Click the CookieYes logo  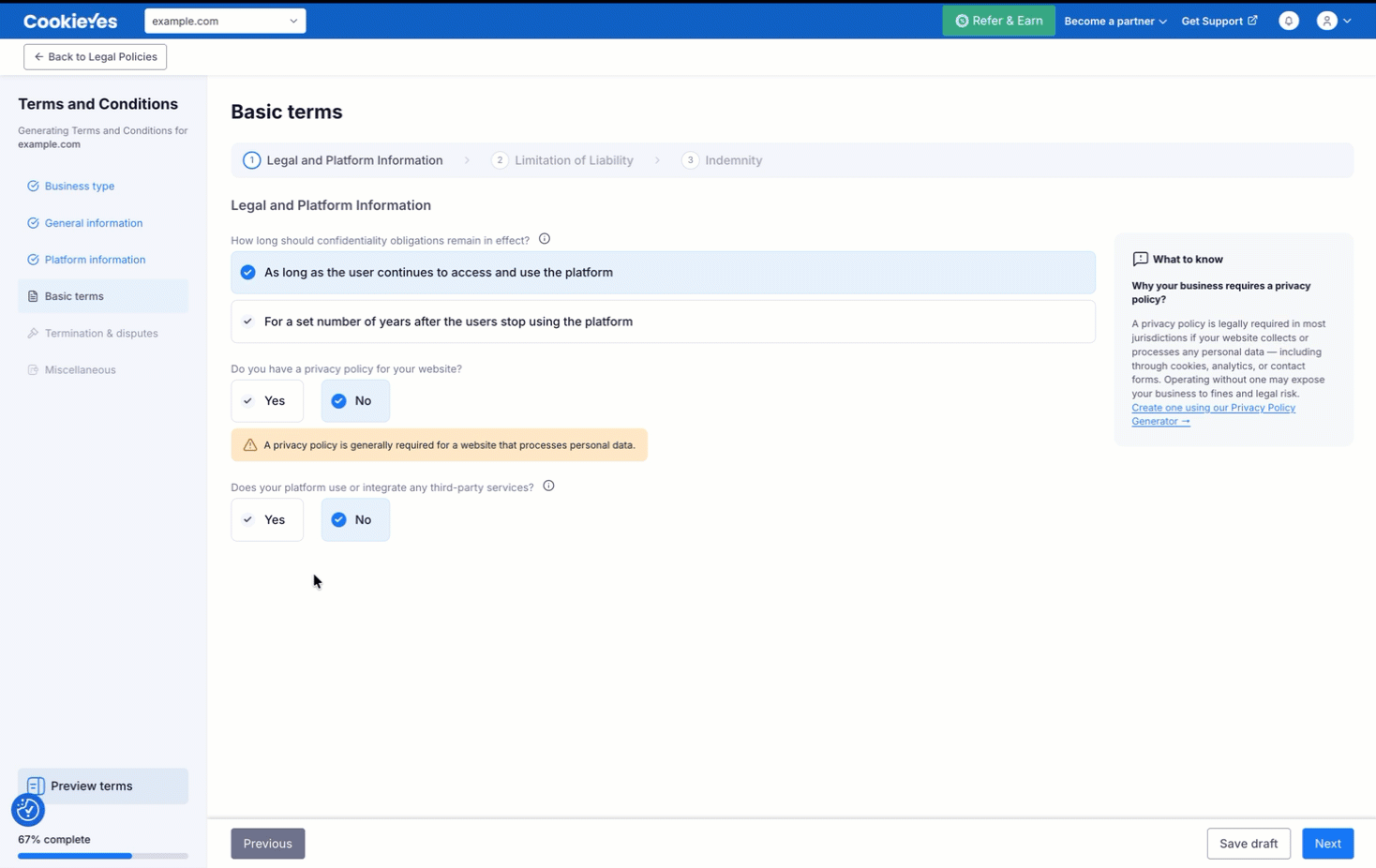[70, 21]
